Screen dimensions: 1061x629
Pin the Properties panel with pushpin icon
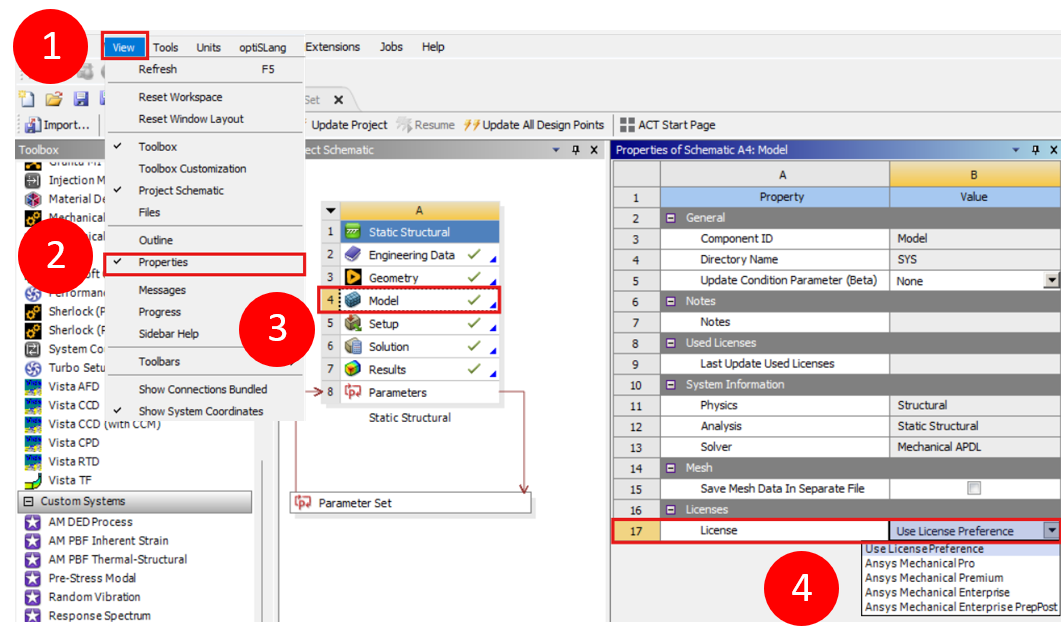(1035, 149)
